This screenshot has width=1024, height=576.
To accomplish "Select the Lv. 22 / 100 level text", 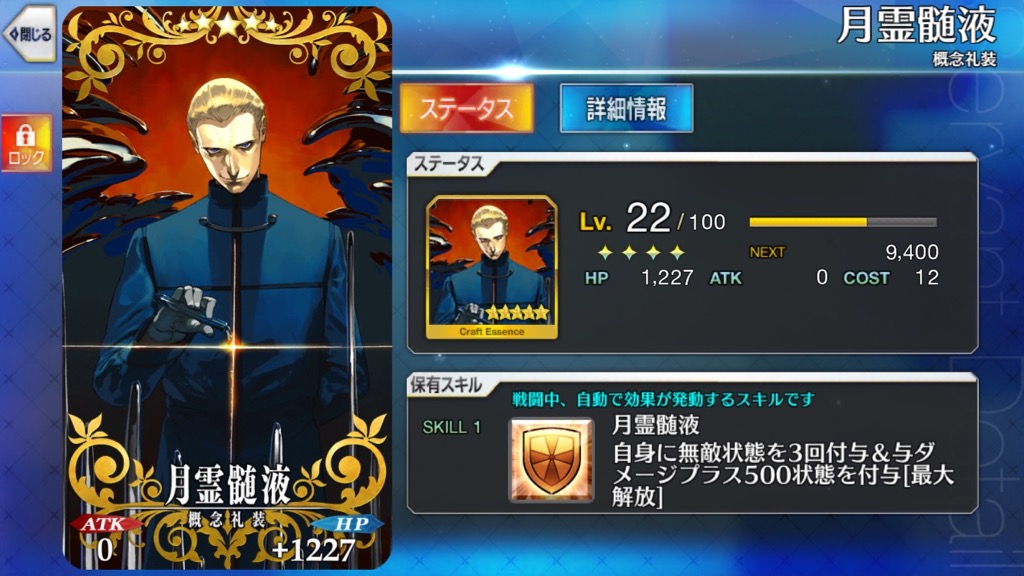I will click(x=652, y=219).
